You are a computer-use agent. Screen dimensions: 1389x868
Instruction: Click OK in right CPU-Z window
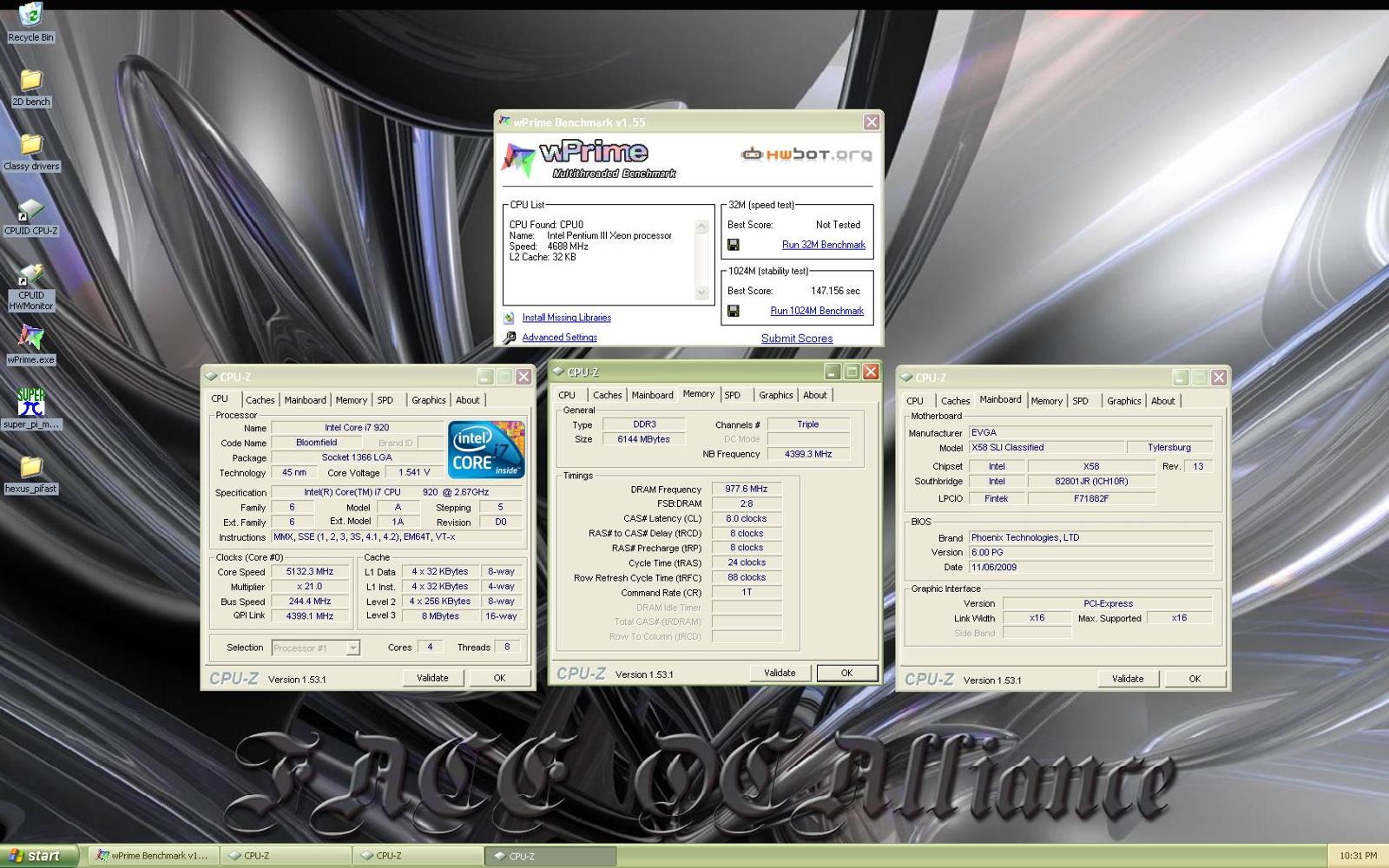point(1195,679)
